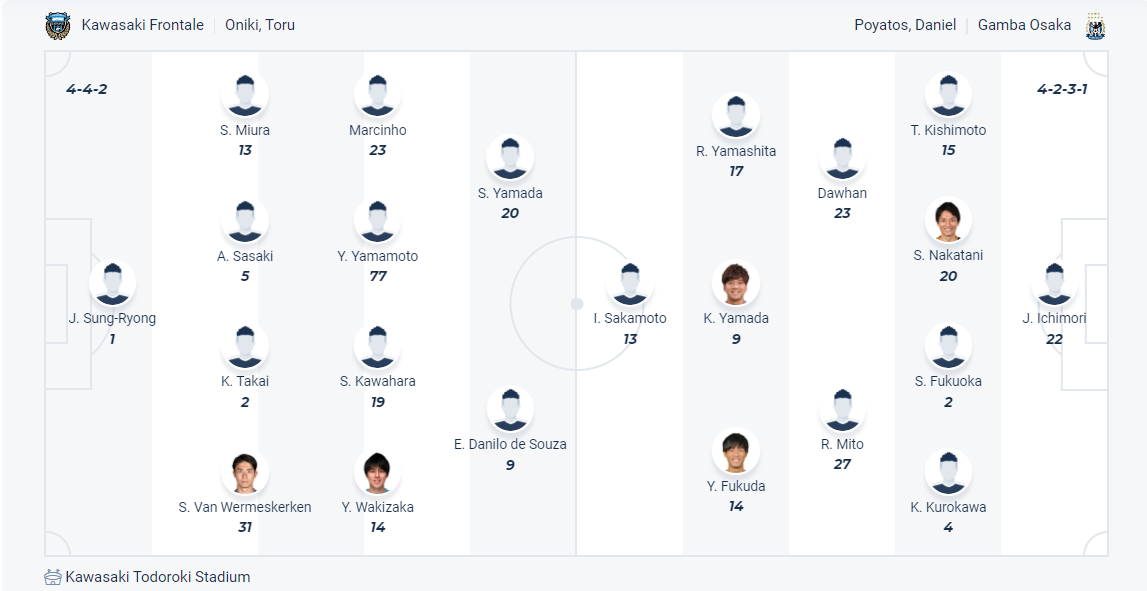1147x591 pixels.
Task: Click the Kawasaki Frontale club crest
Action: click(58, 25)
